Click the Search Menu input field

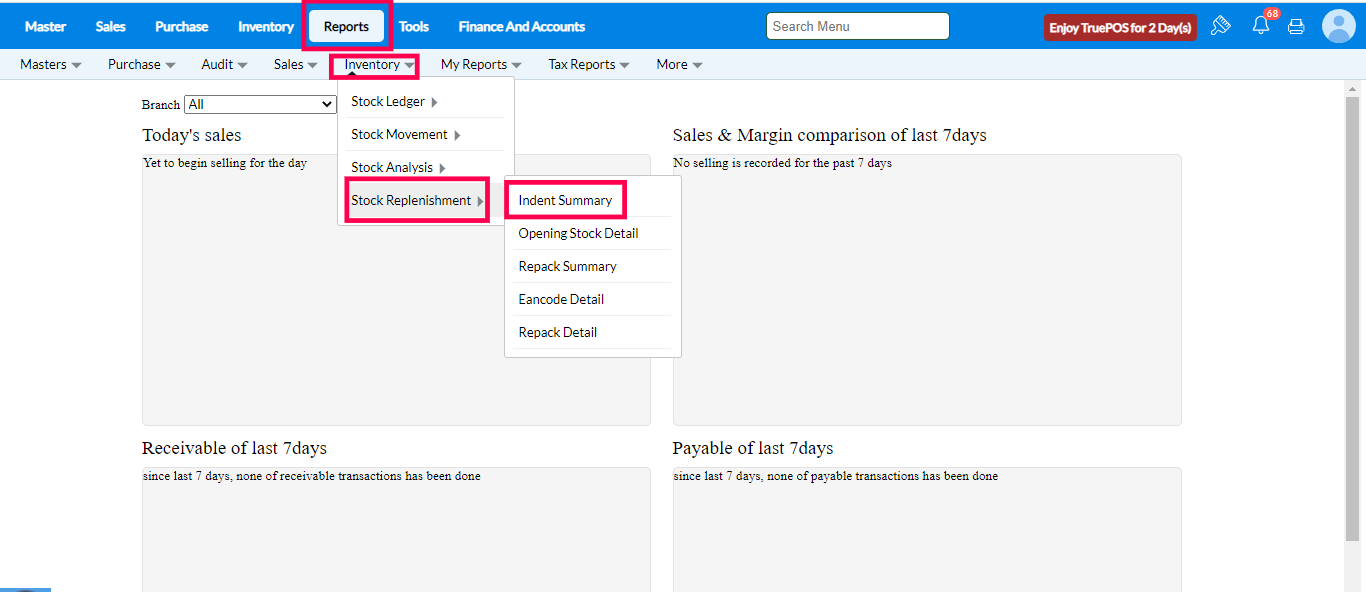pos(858,26)
